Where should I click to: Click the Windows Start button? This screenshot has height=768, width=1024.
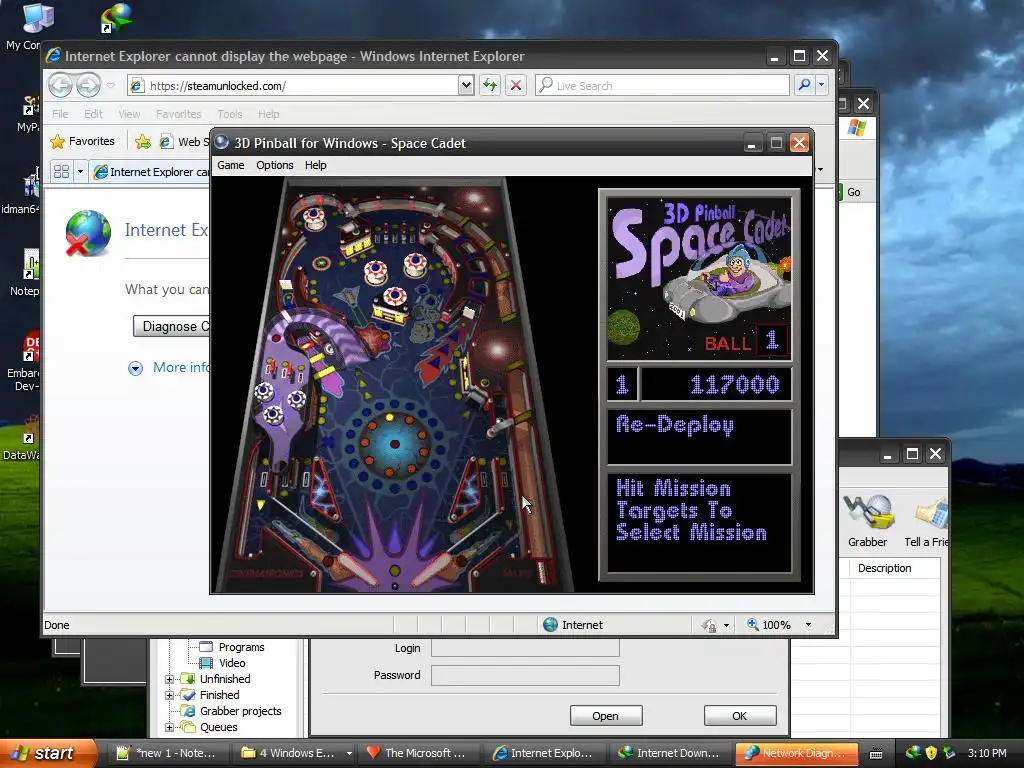(46, 753)
